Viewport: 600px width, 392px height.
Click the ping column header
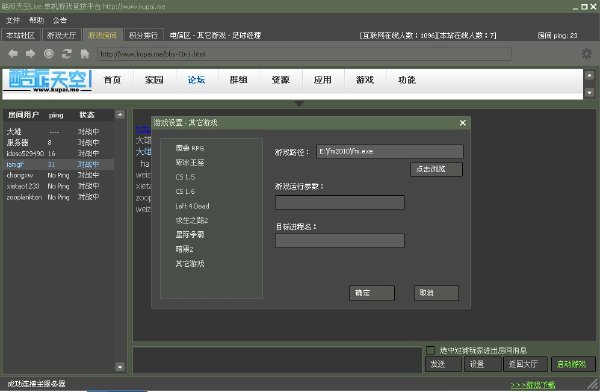coord(56,115)
